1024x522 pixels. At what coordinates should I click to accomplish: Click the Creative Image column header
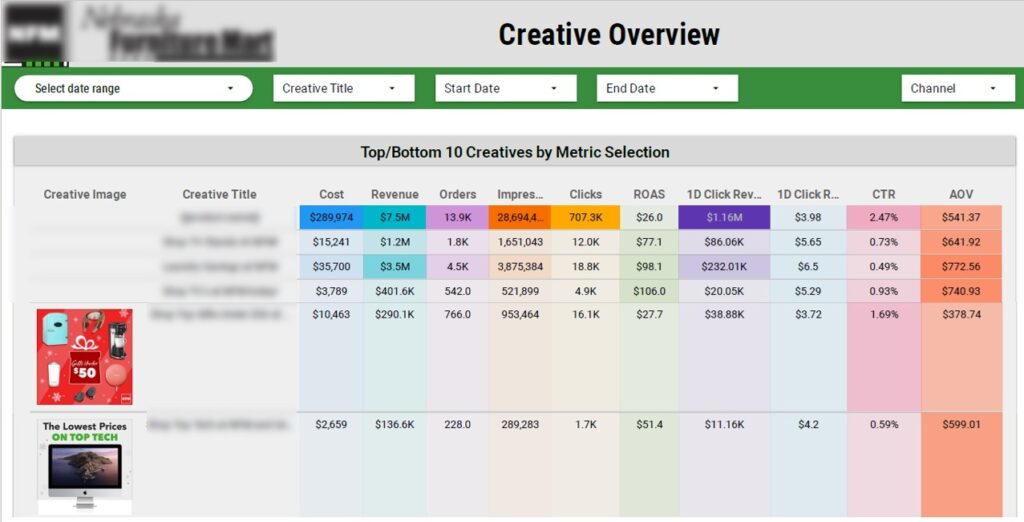pos(85,194)
